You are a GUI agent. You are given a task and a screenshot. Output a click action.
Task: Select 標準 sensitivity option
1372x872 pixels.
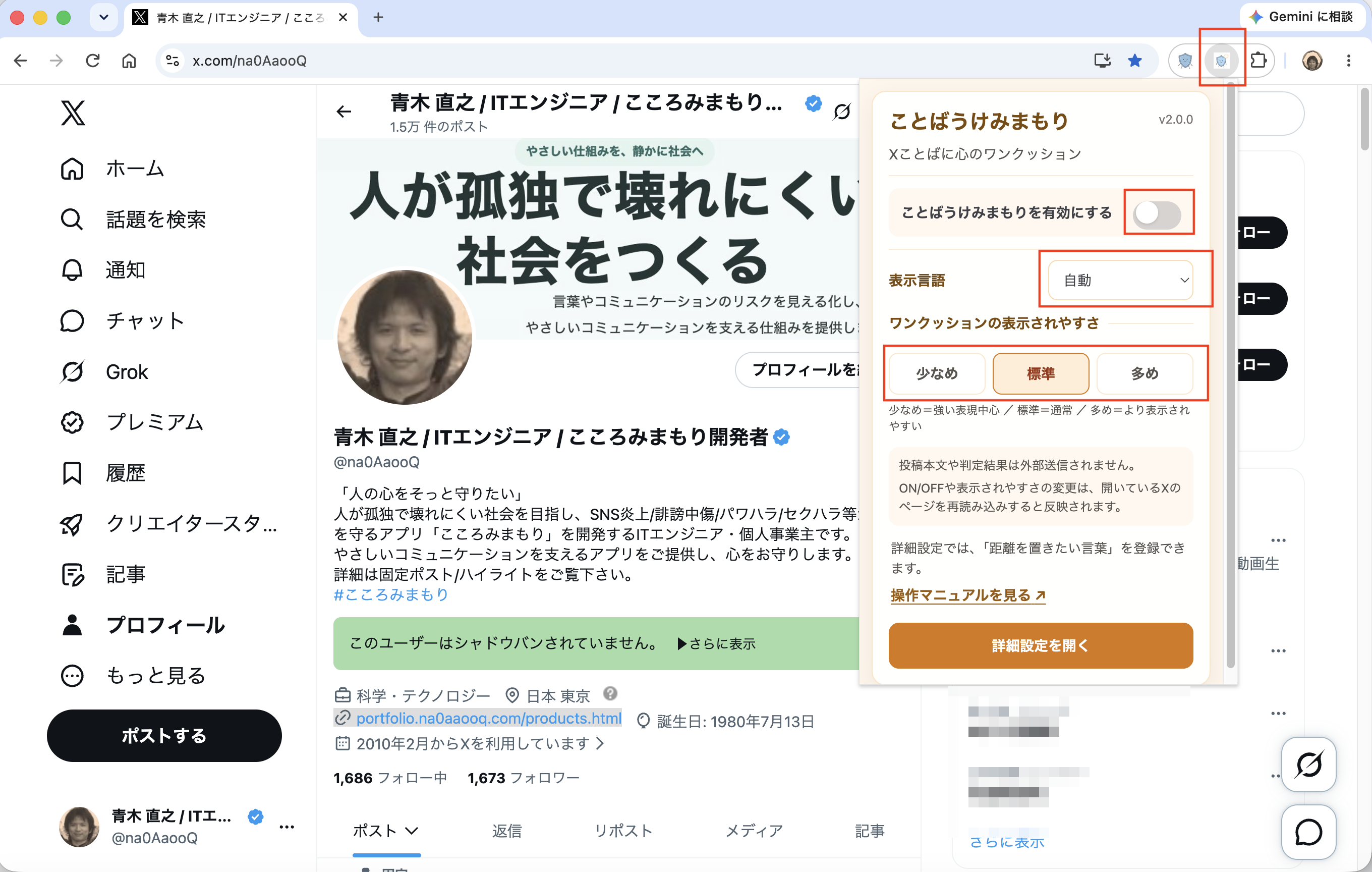[x=1041, y=373]
